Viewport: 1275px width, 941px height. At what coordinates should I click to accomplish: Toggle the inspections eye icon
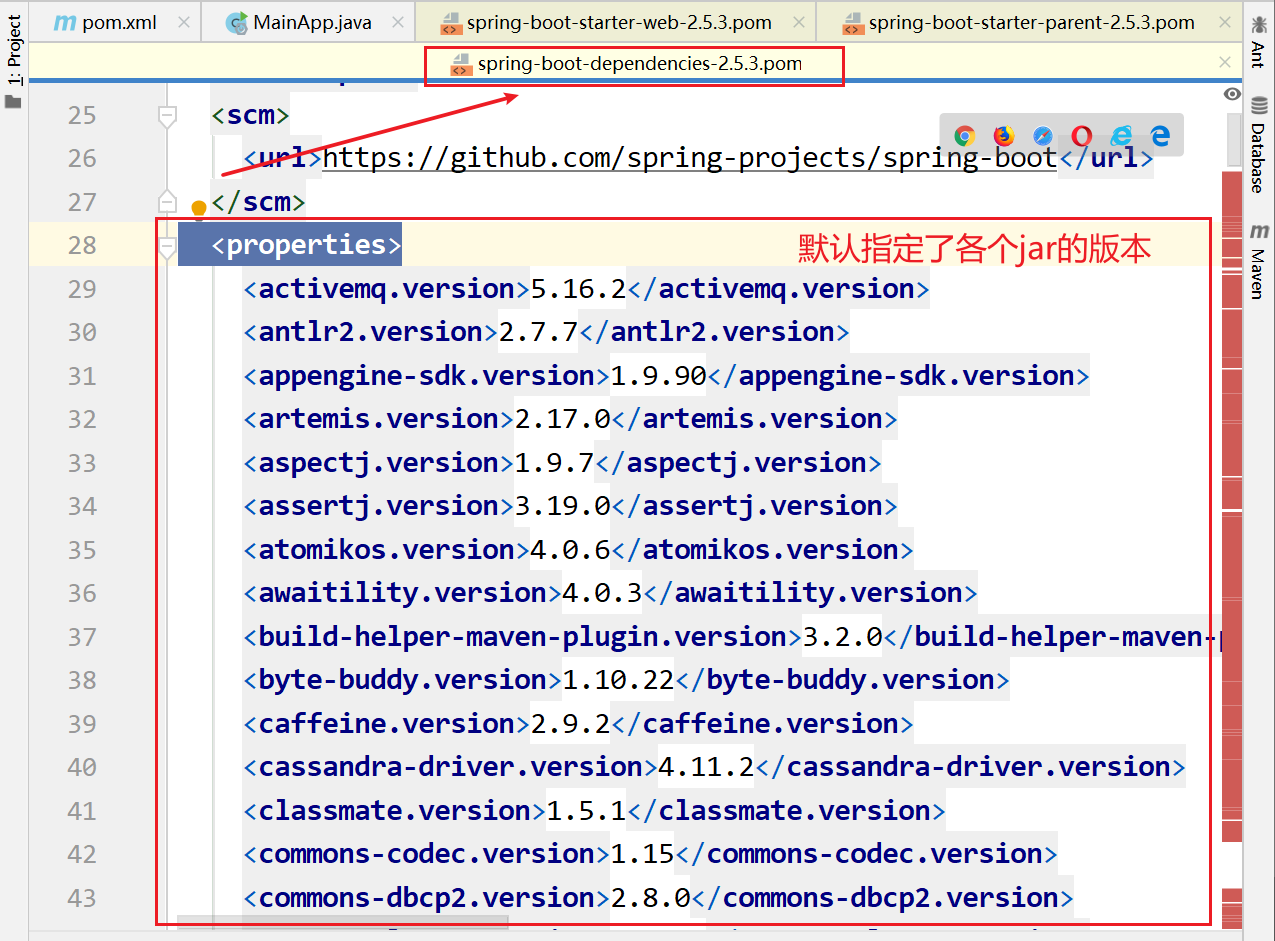(1232, 94)
